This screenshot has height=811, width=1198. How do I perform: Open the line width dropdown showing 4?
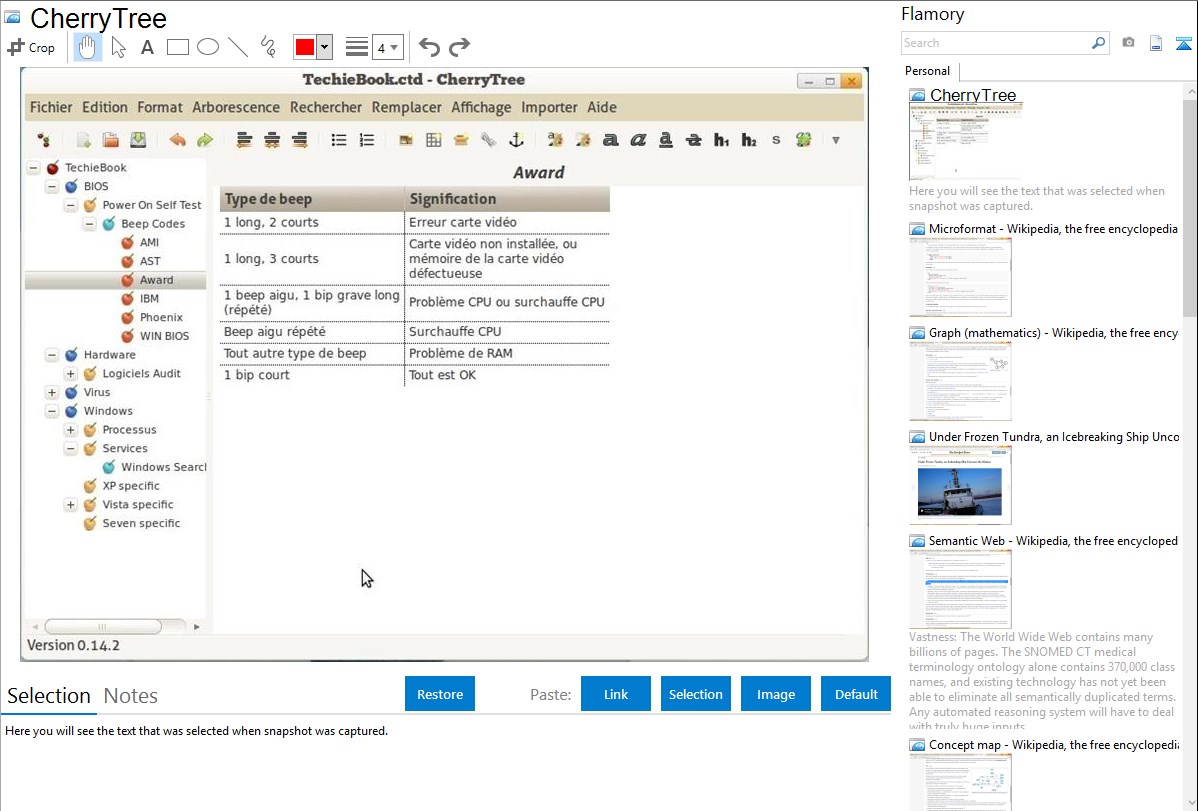pyautogui.click(x=387, y=47)
